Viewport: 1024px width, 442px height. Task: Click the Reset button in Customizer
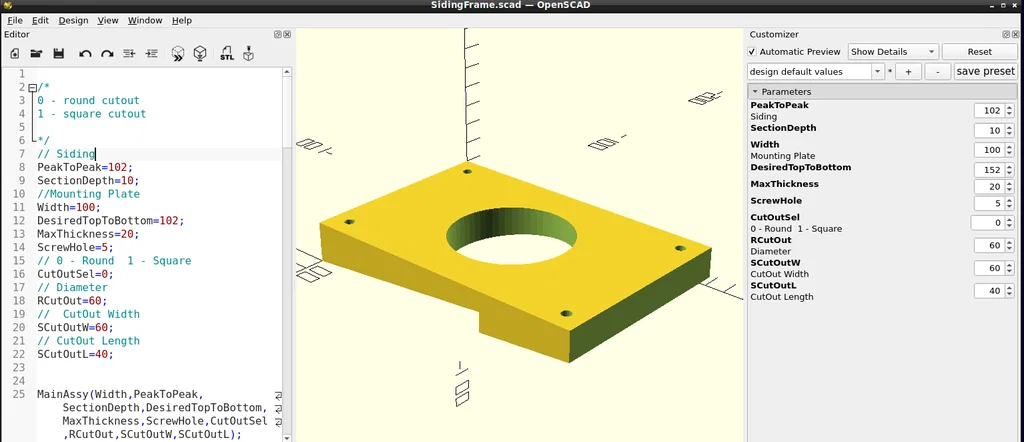pos(980,52)
